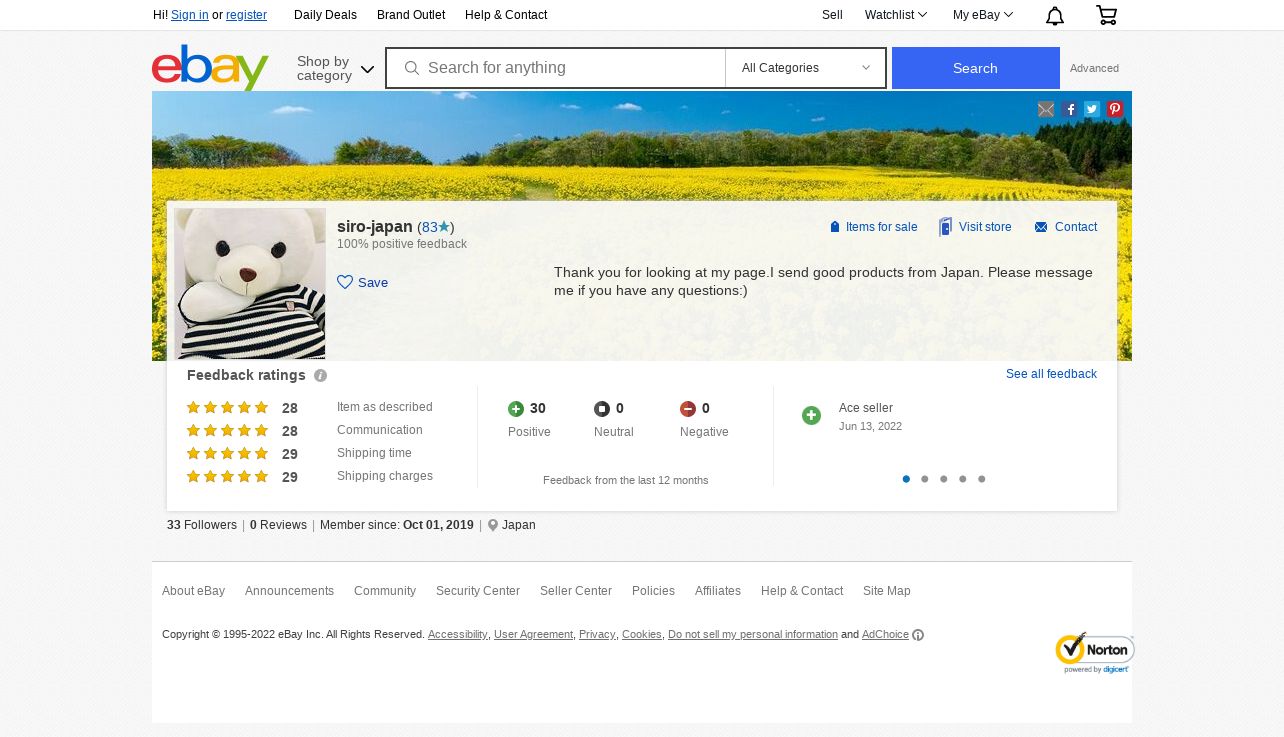Screen dimensions: 1284x737
Task: Click the blue Search button
Action: (x=976, y=68)
